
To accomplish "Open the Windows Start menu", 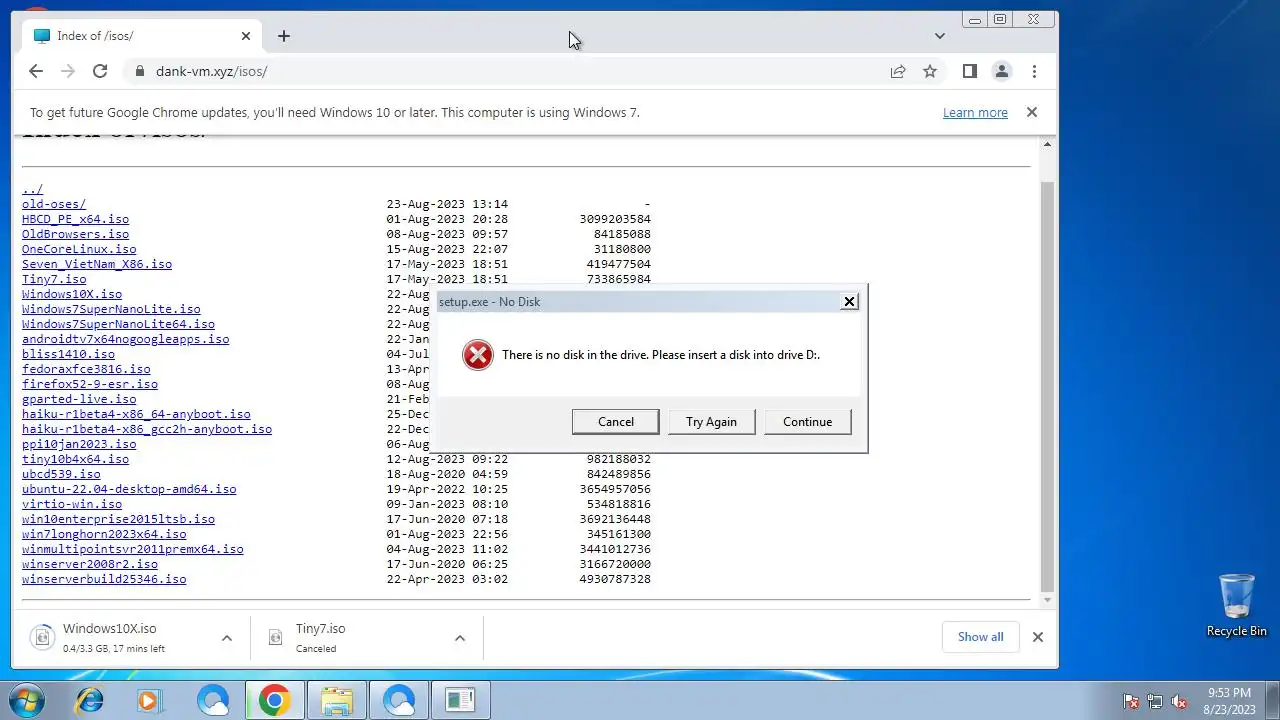I will 27,700.
